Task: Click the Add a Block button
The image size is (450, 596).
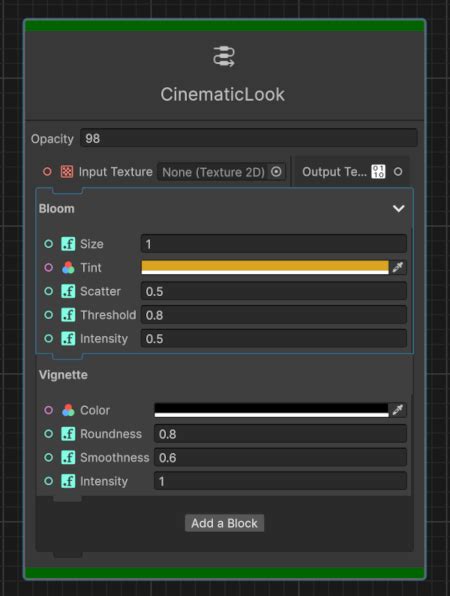Action: pos(224,523)
